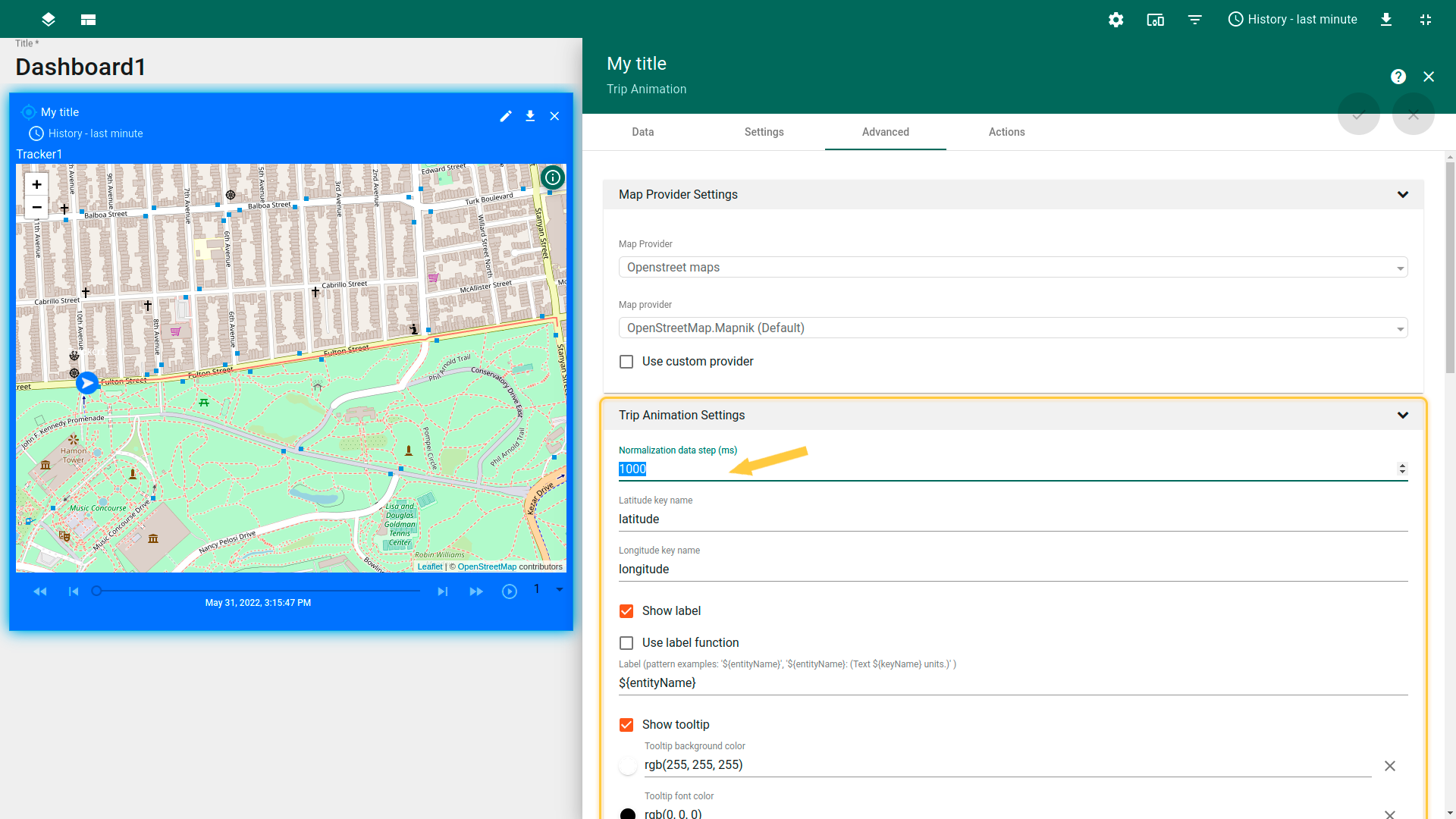Collapse Trip Animation Settings section
The image size is (1456, 819).
click(1402, 416)
